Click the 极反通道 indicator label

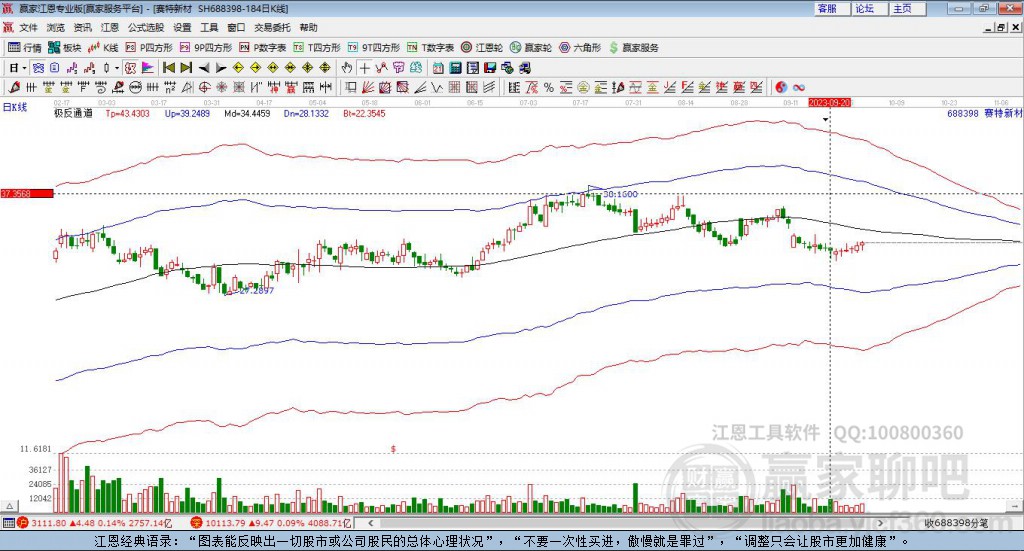point(73,114)
